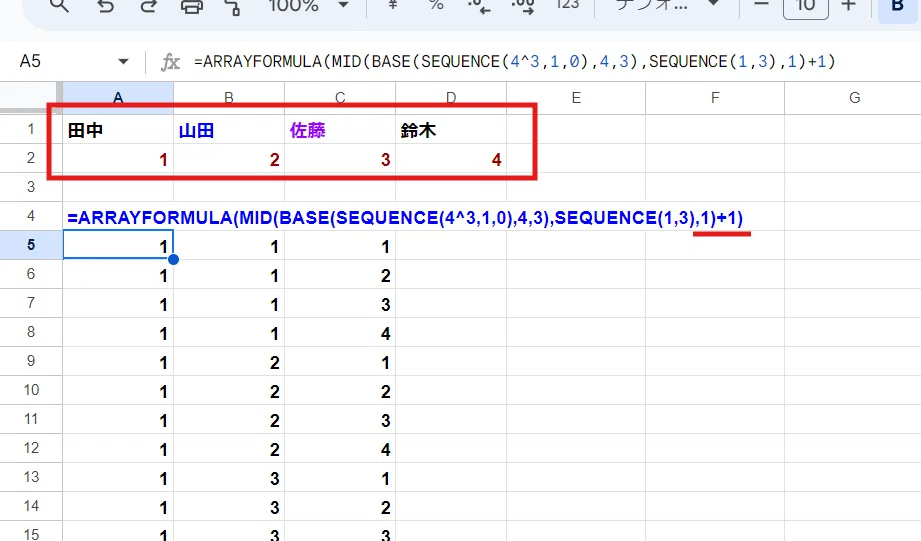Increase decimal places
921x541 pixels.
[x=523, y=6]
